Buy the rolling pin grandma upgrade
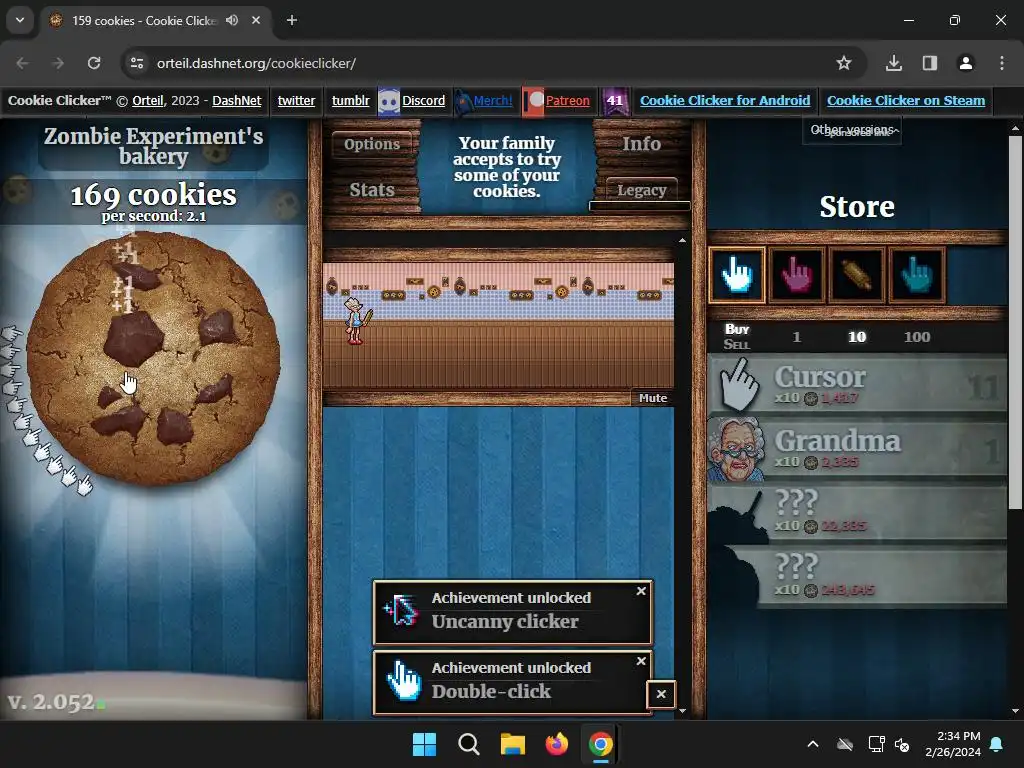This screenshot has width=1024, height=768. (x=857, y=274)
